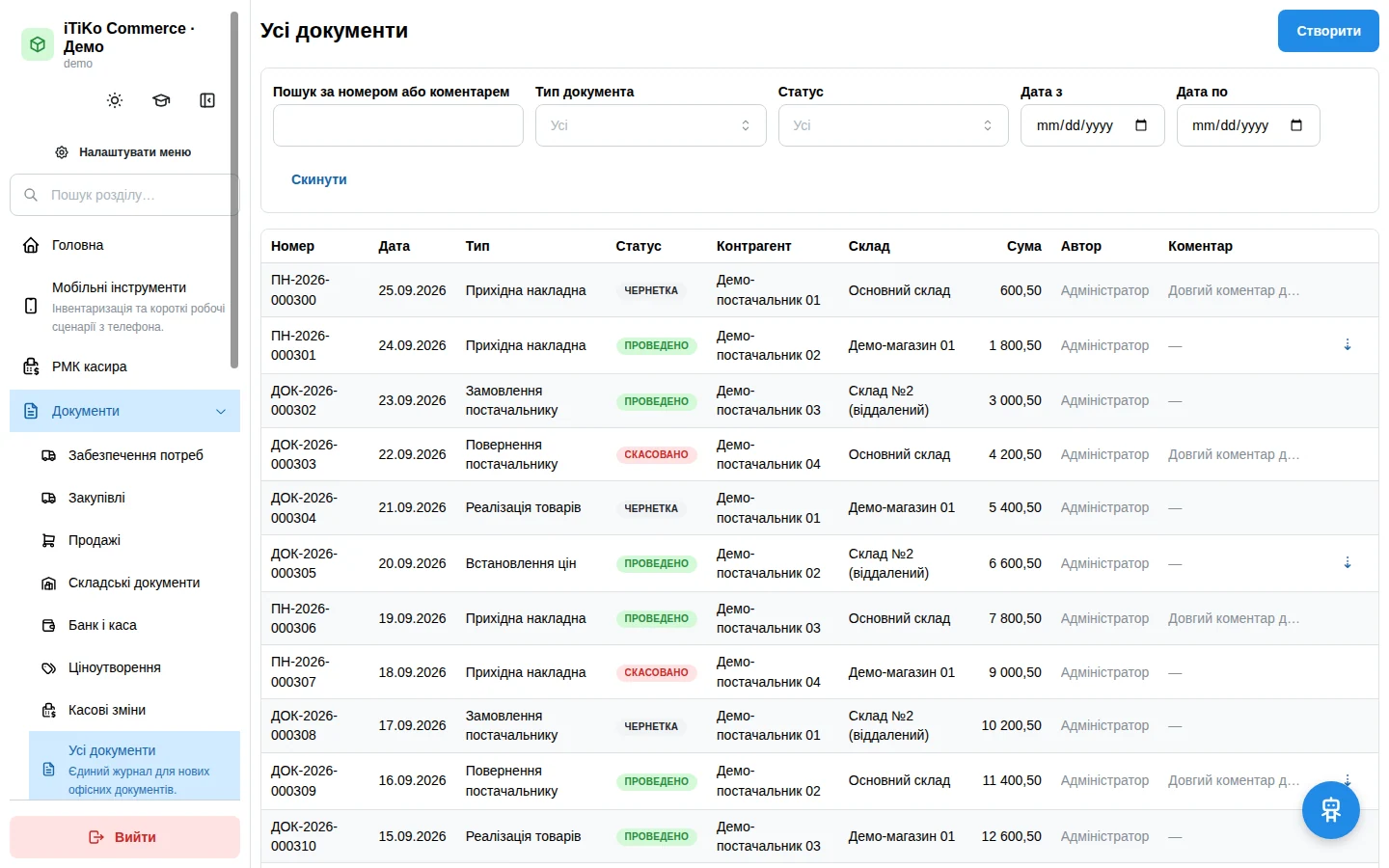Open the robot assistant chat button
Image resolution: width=1389 pixels, height=868 pixels.
pyautogui.click(x=1330, y=810)
